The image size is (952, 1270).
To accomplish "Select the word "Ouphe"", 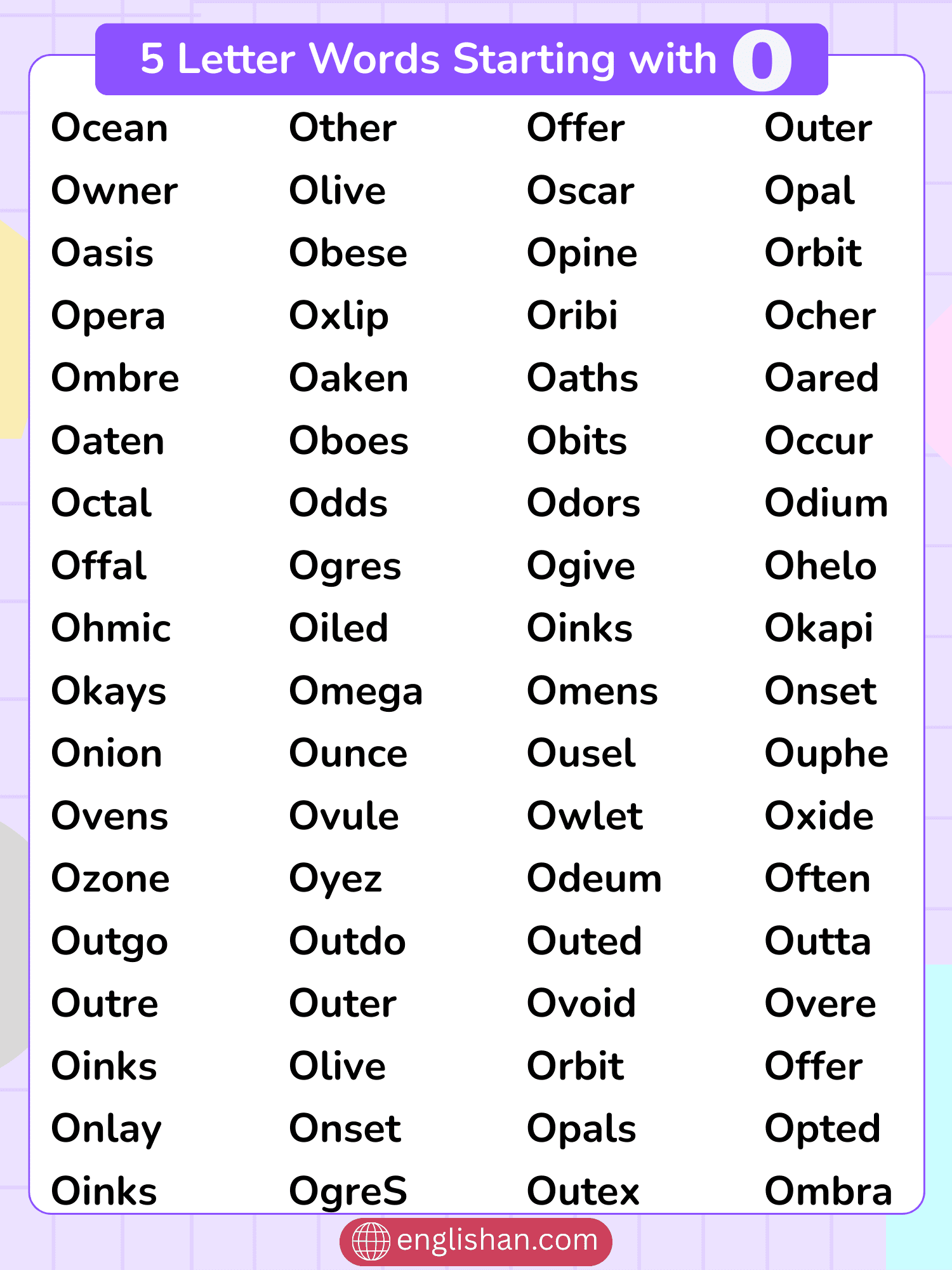I will tap(826, 754).
